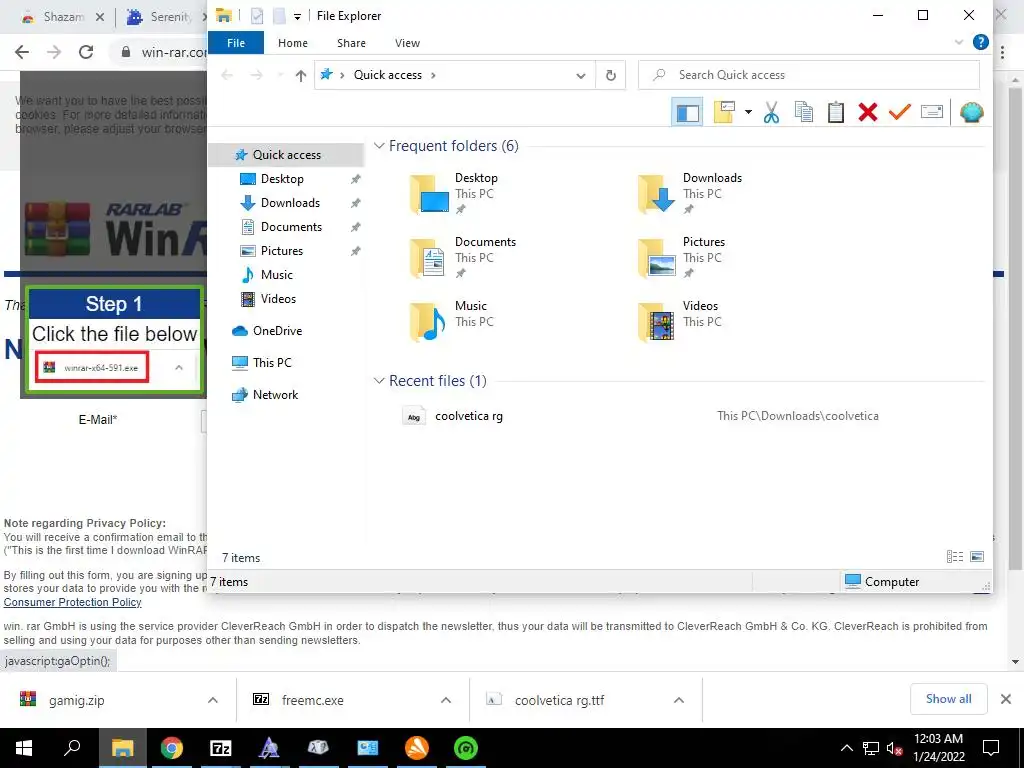This screenshot has height=768, width=1024.
Task: Select Quick access in navigation pane
Action: (x=286, y=155)
